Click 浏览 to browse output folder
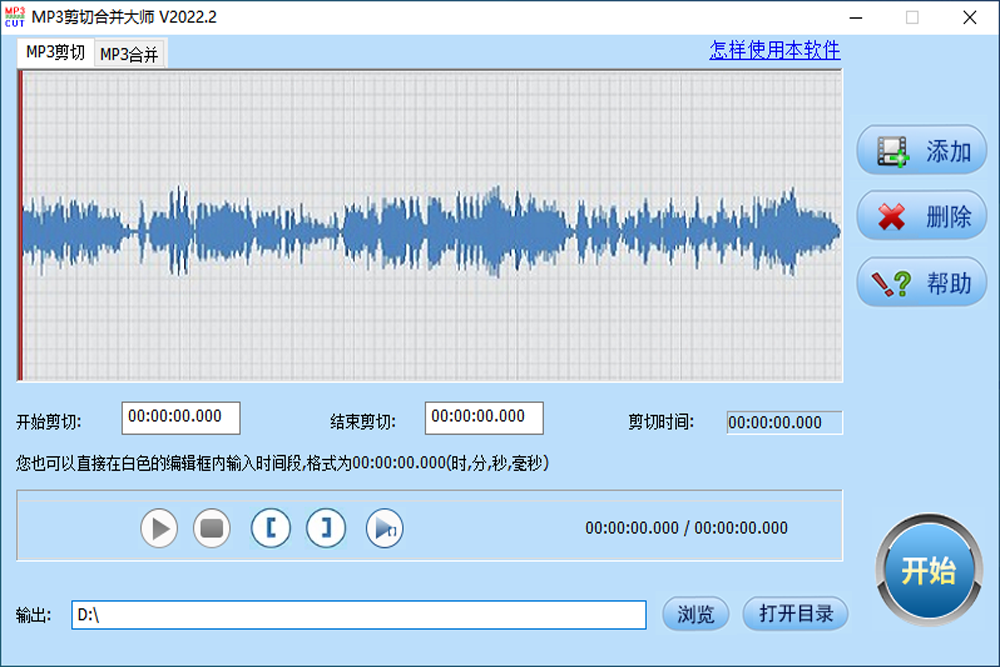Image resolution: width=1000 pixels, height=667 pixels. (x=694, y=614)
